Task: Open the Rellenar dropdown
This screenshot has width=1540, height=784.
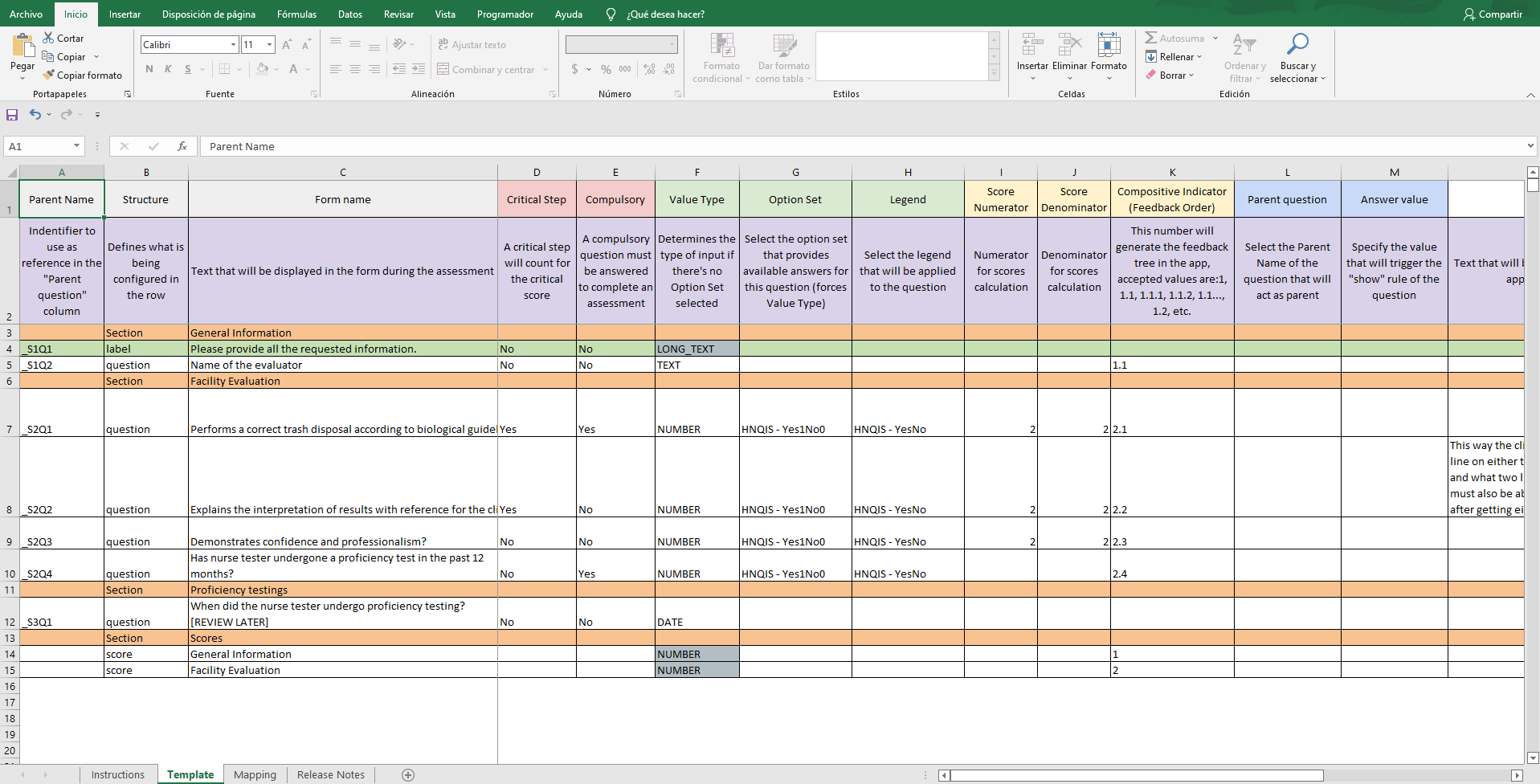Action: click(x=1174, y=56)
